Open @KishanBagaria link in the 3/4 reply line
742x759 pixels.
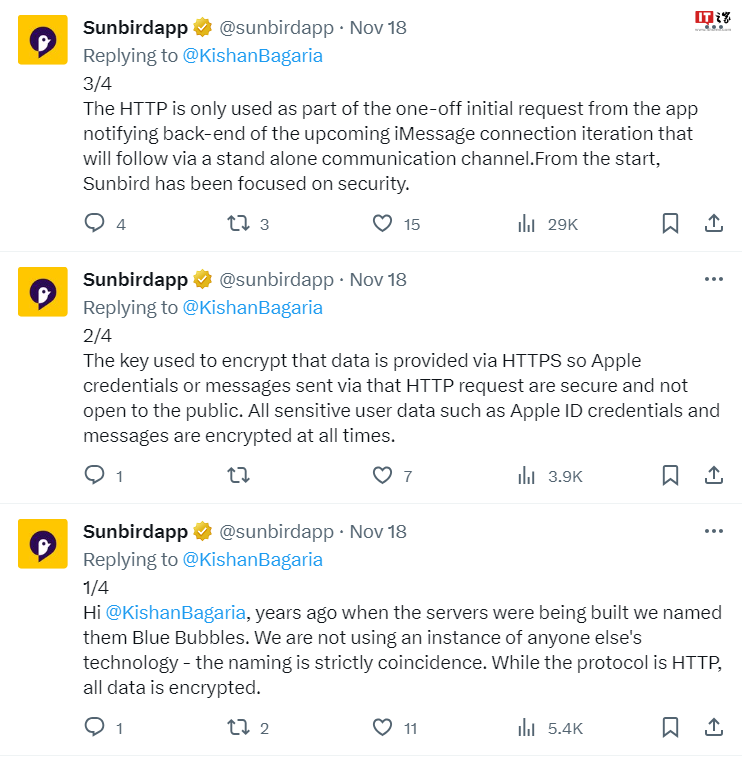coord(252,56)
